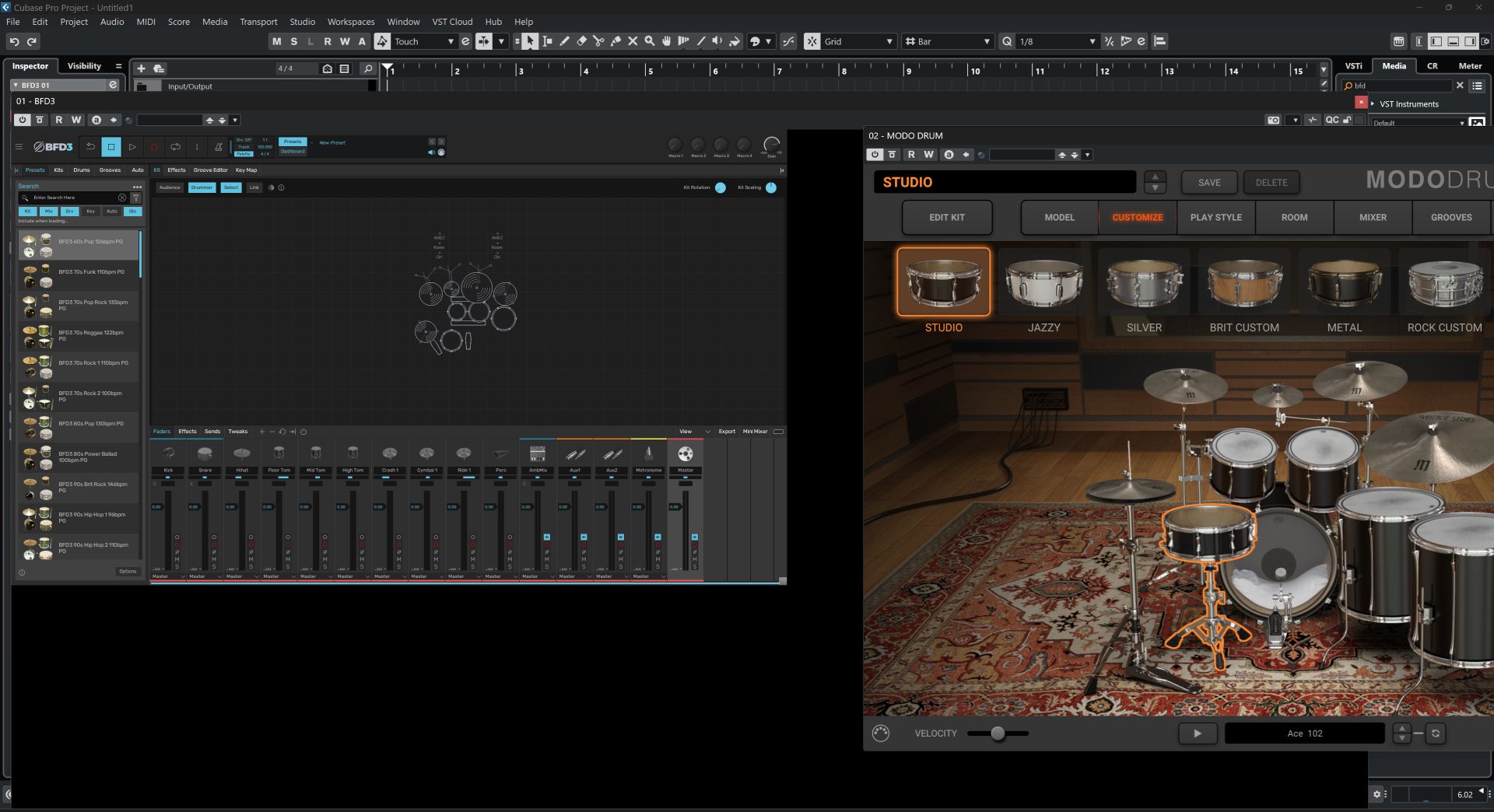Toggle the BFD3 loop button
1494x812 pixels.
click(175, 146)
